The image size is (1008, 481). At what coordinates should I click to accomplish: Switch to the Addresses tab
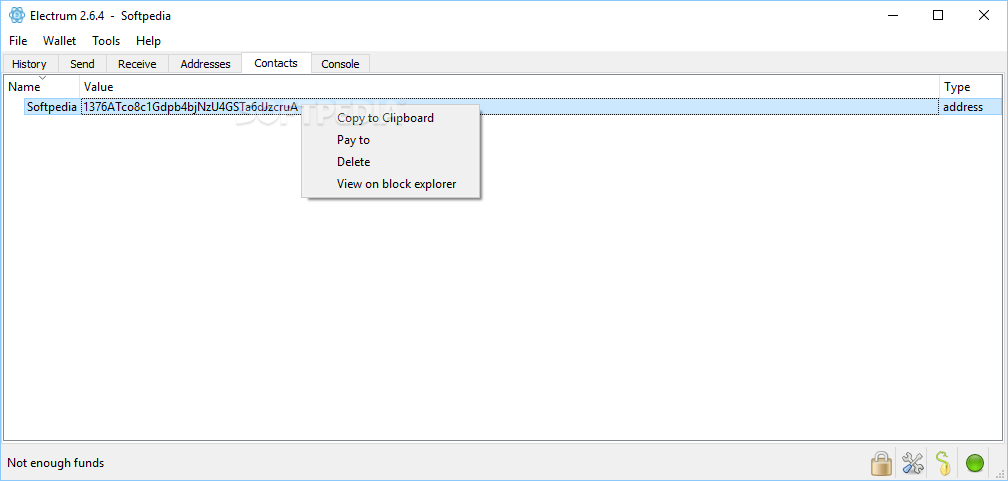click(x=205, y=64)
